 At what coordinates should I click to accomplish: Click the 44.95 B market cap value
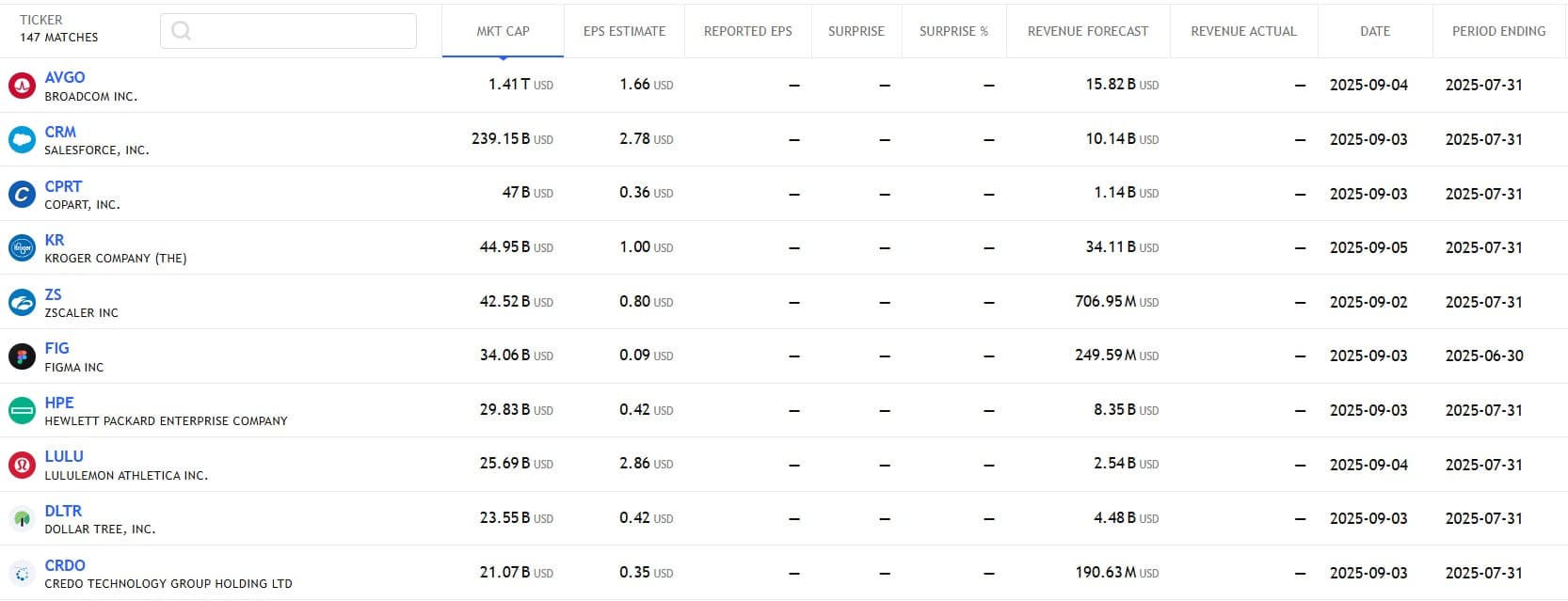pyautogui.click(x=517, y=247)
